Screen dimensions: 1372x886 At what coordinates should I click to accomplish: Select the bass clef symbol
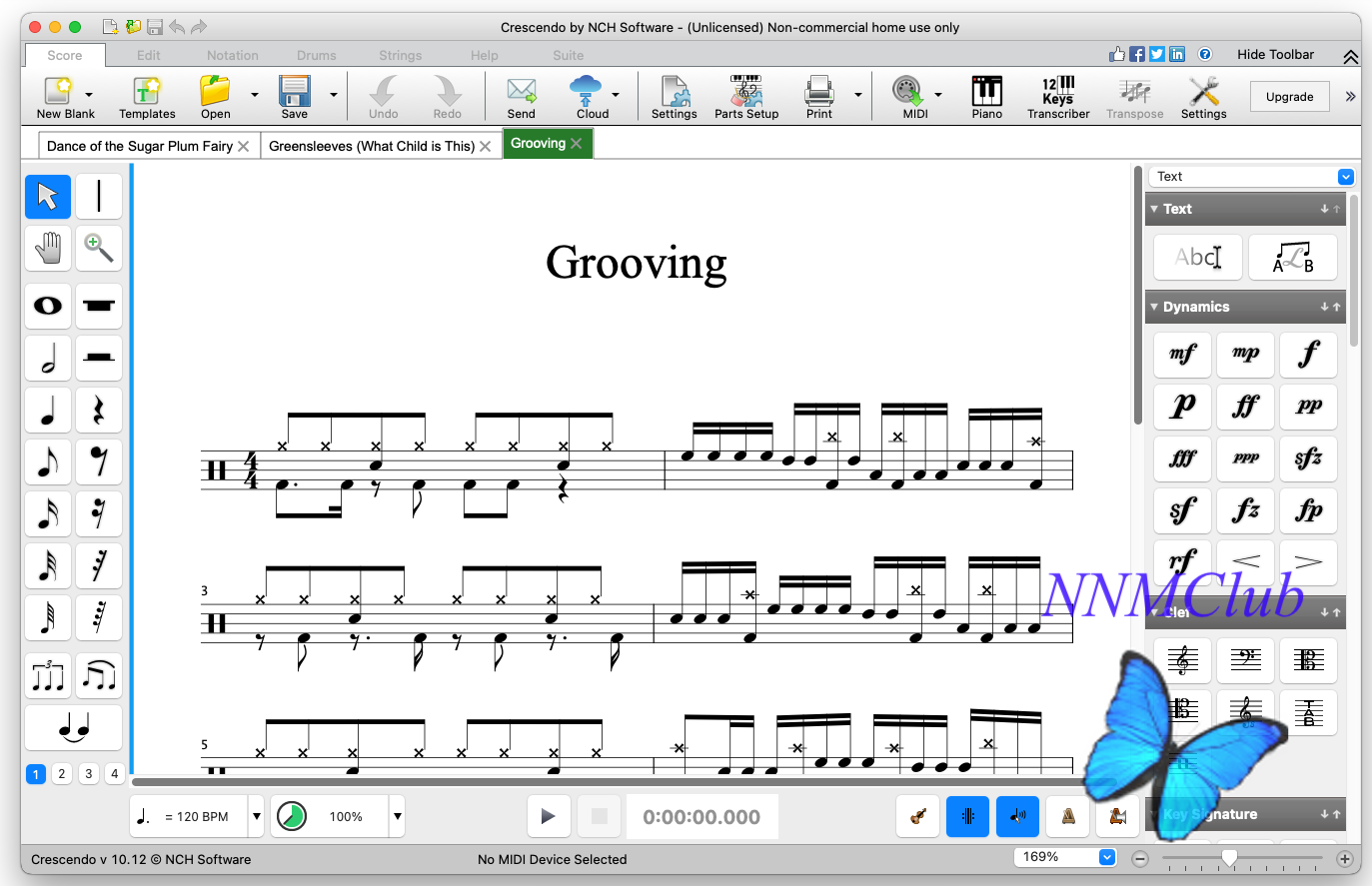pyautogui.click(x=1246, y=659)
